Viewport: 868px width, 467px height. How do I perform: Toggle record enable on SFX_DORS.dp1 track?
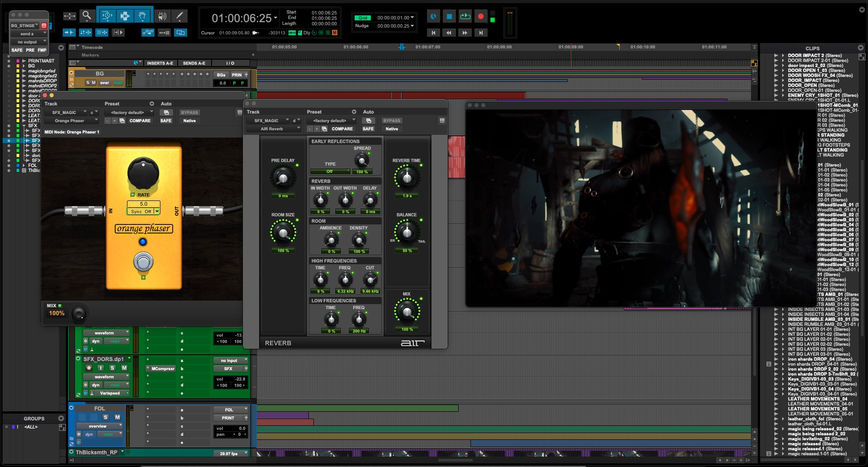click(x=89, y=368)
